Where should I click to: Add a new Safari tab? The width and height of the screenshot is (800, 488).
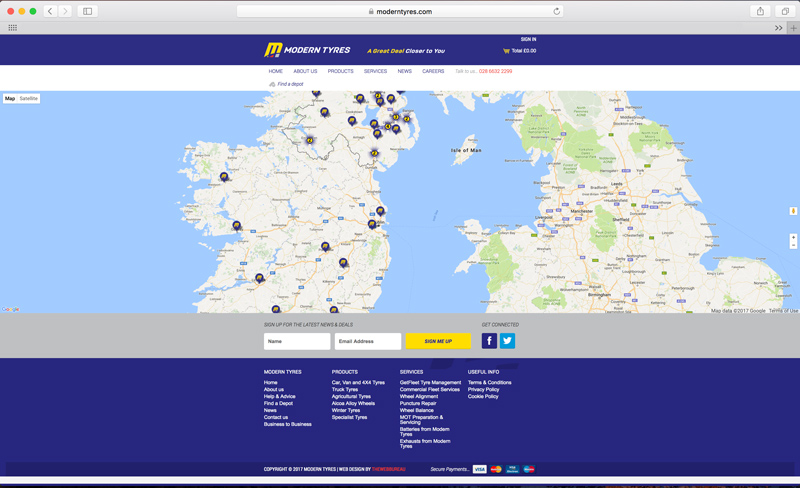793,28
